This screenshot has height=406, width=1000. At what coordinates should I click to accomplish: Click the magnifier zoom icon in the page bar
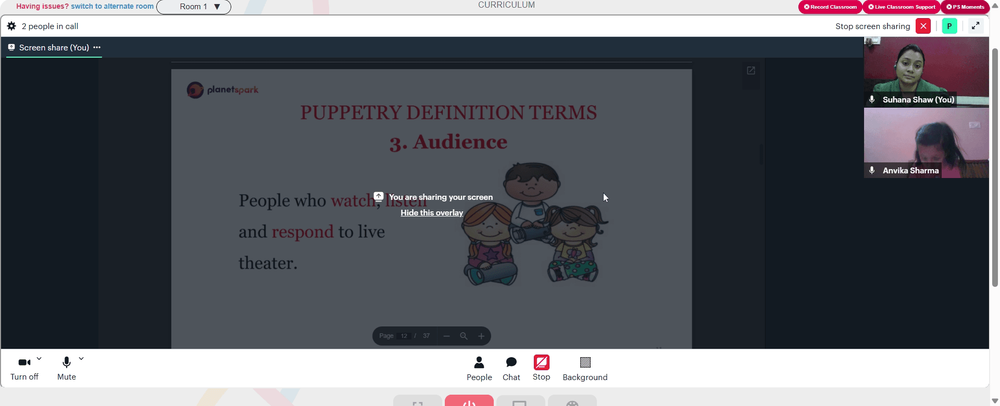pos(464,336)
